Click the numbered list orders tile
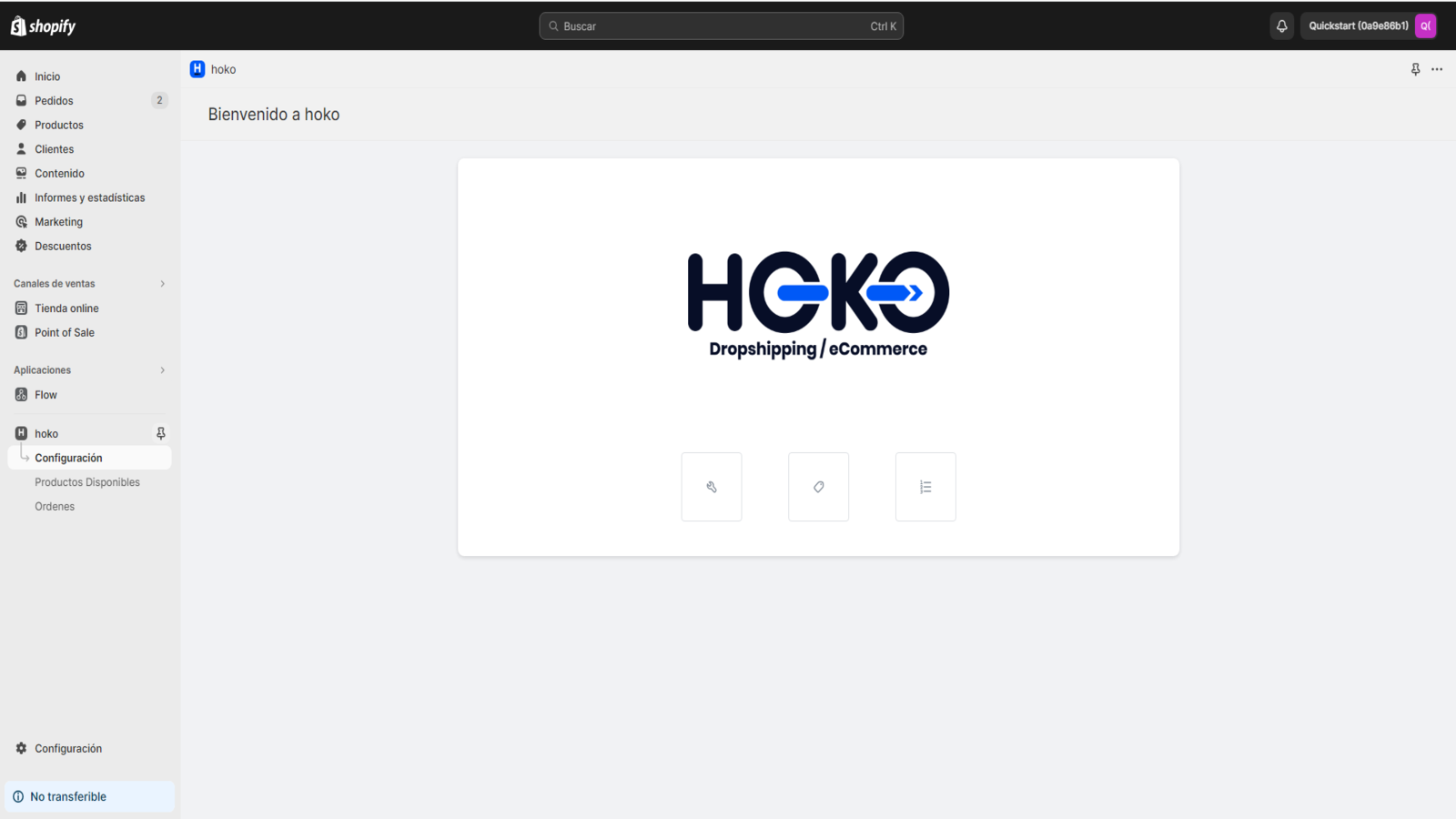This screenshot has height=819, width=1456. pos(925,487)
